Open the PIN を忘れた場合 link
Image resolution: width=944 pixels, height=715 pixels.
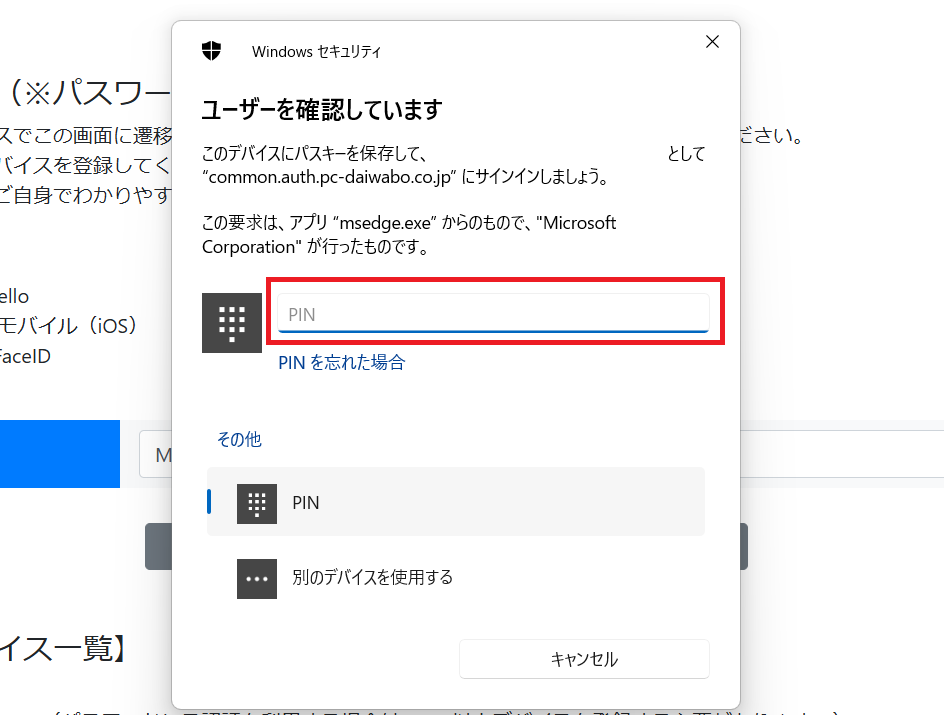341,362
